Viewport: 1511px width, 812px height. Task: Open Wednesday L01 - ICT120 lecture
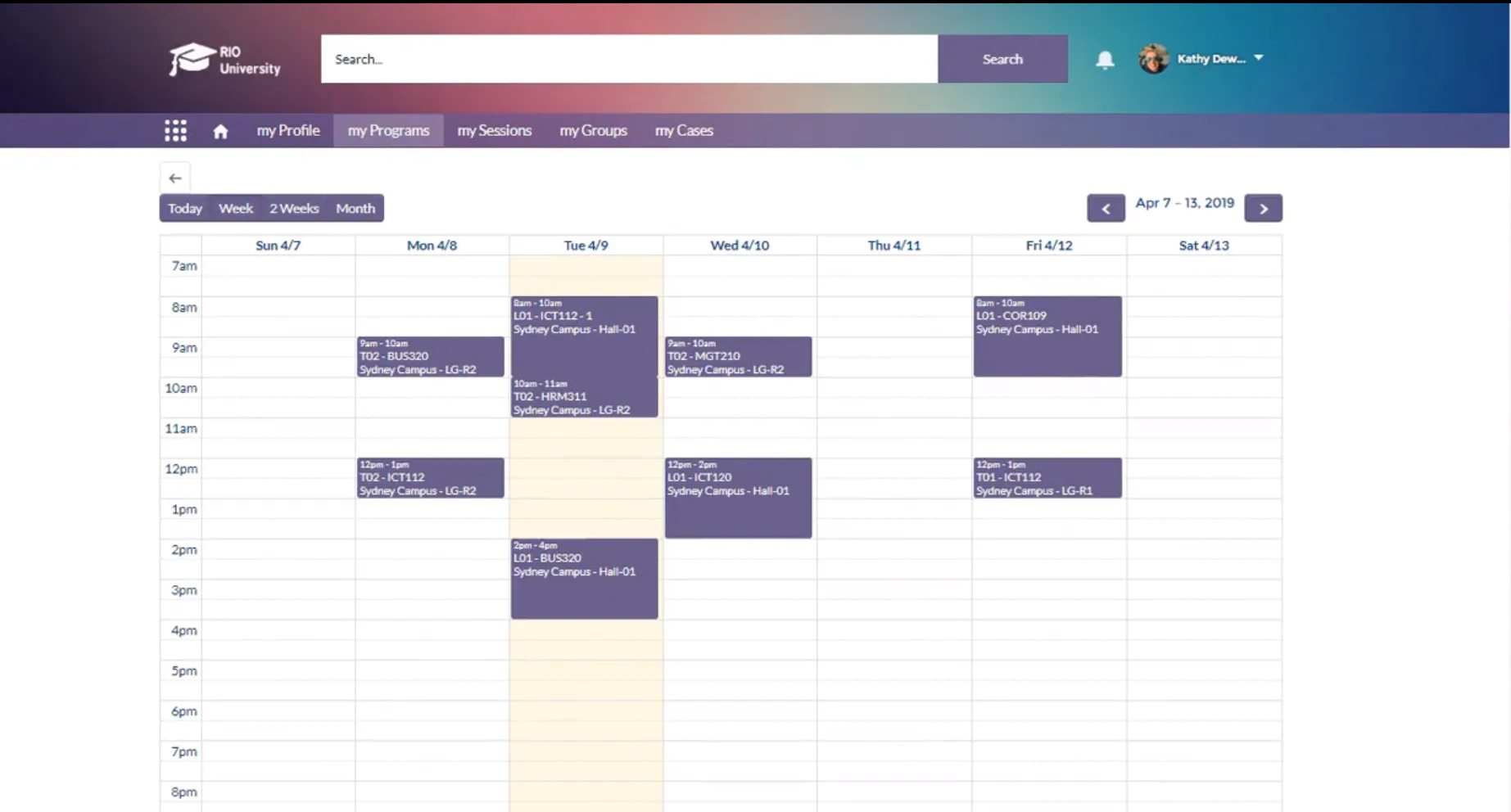point(738,498)
